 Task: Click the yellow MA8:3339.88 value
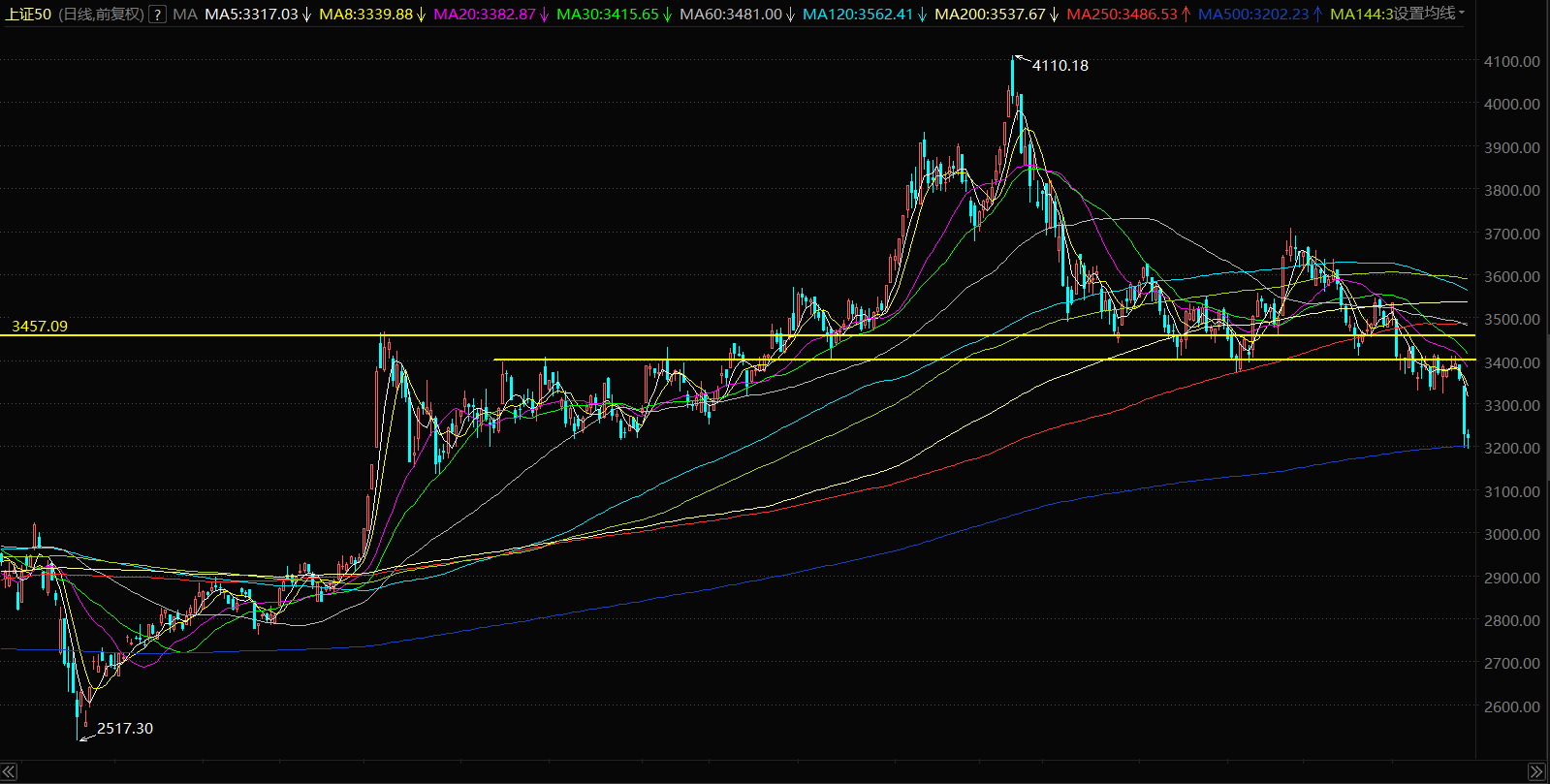(x=365, y=15)
